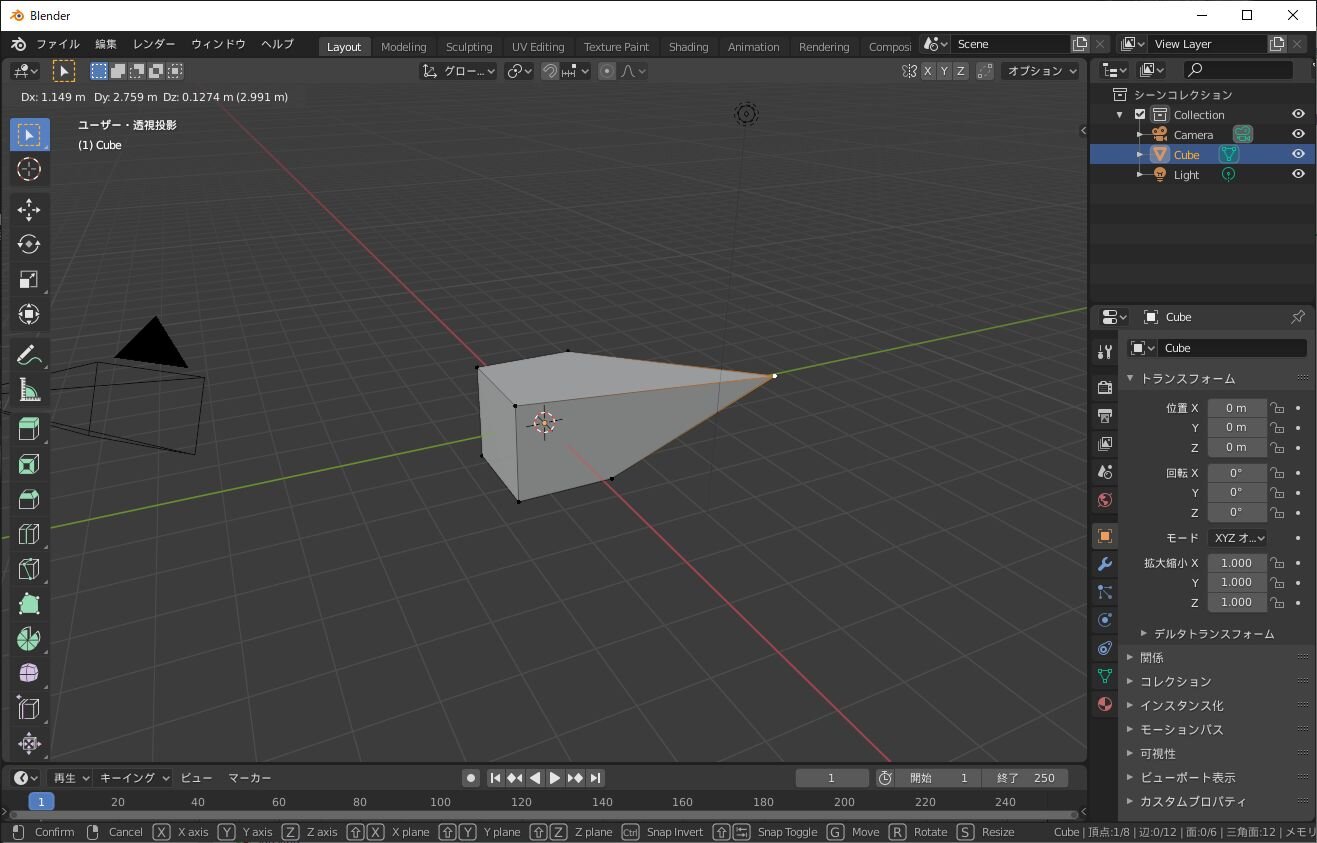The width and height of the screenshot is (1317, 843).
Task: Select the Box Select tool
Action: pos(29,135)
